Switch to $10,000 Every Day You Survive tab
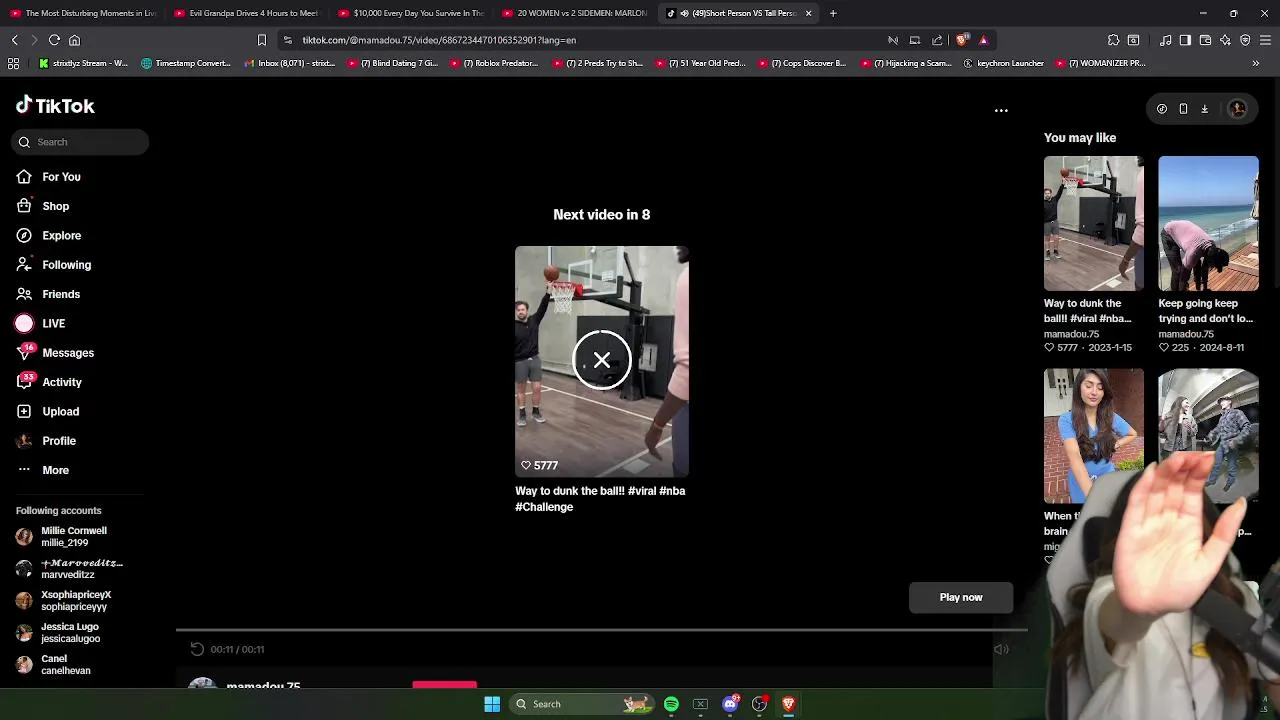1280x720 pixels. click(x=411, y=13)
